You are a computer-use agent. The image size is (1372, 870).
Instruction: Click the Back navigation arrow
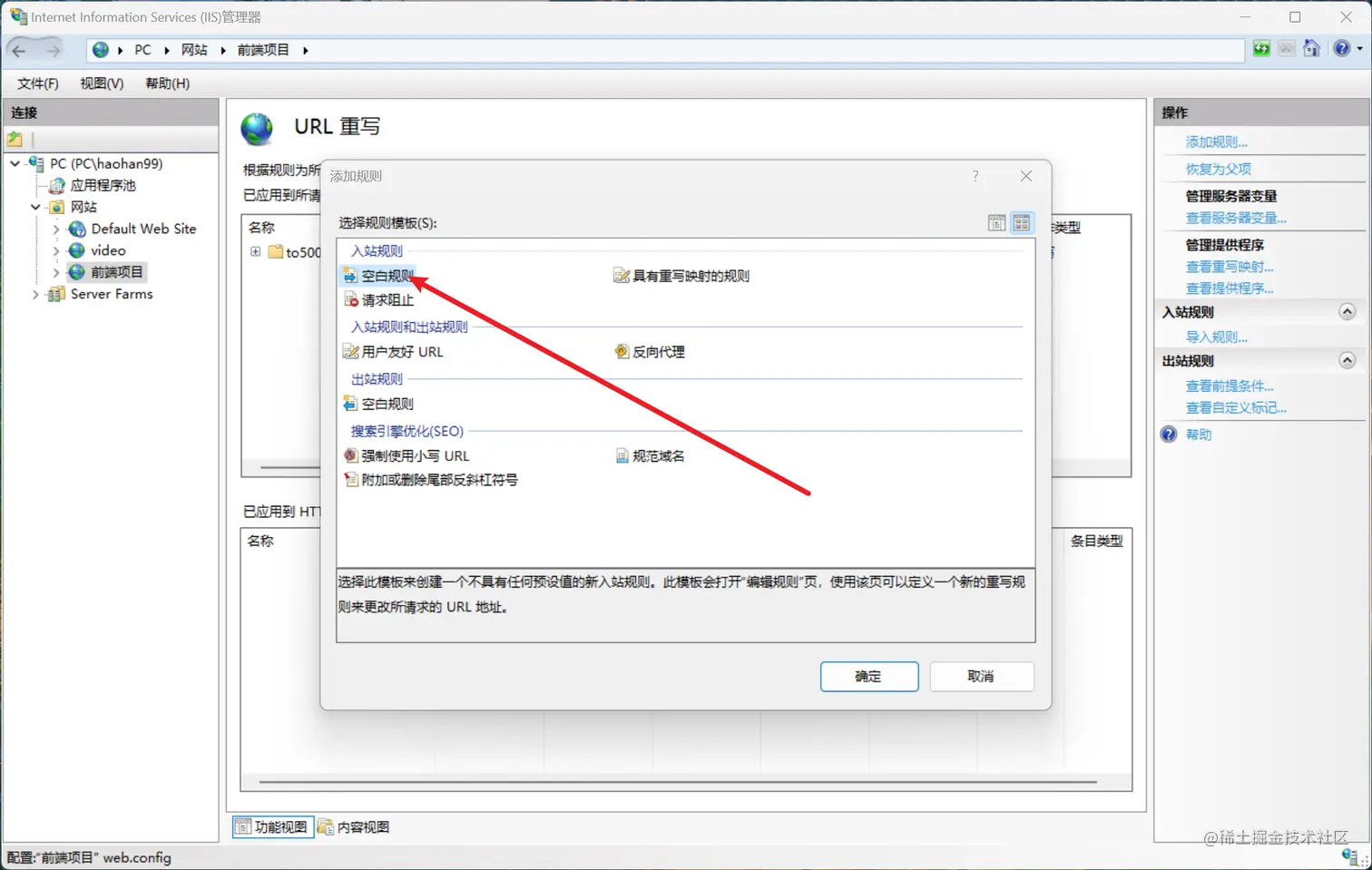(19, 50)
